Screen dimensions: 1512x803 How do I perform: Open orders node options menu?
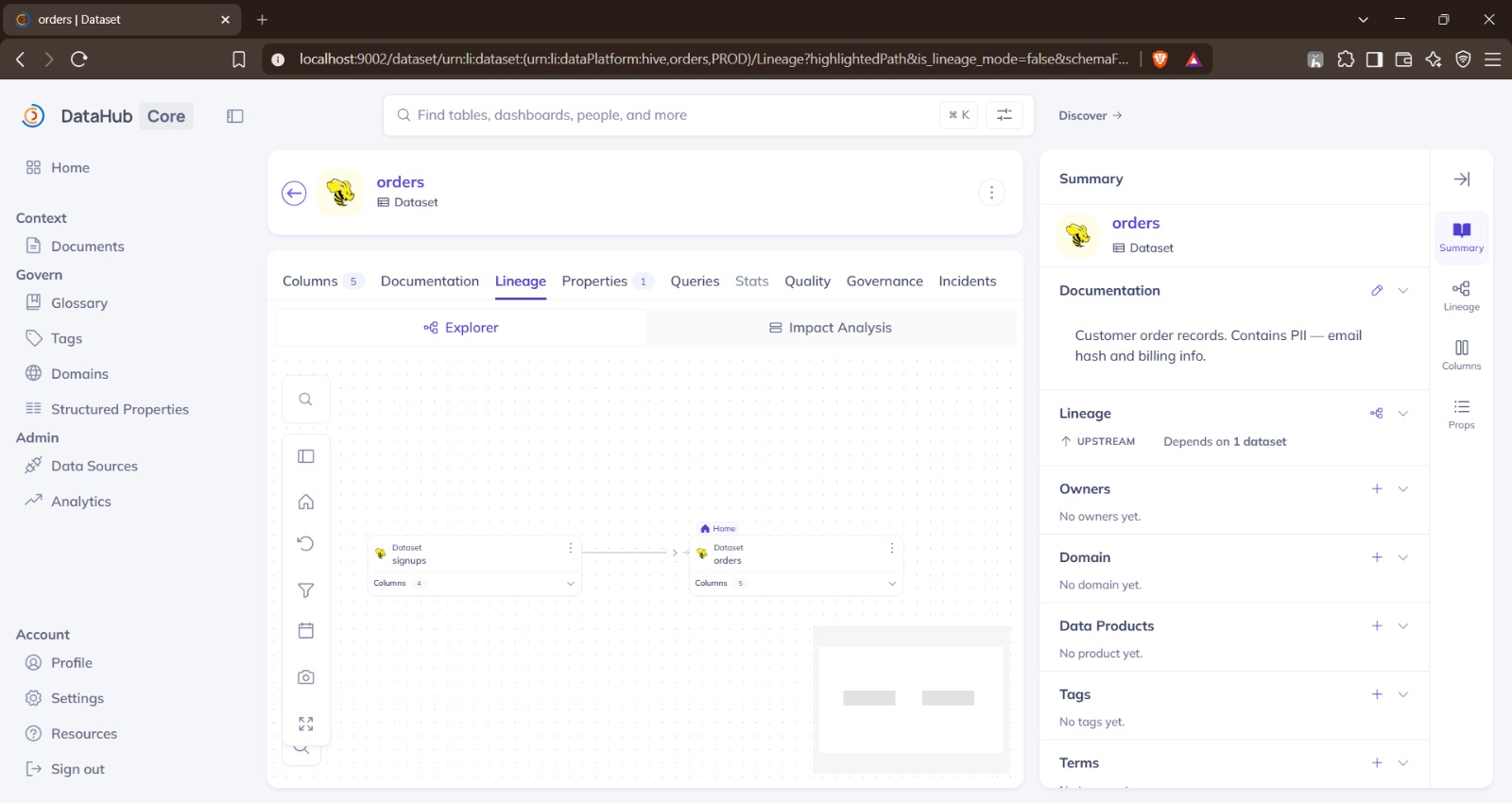tap(892, 548)
